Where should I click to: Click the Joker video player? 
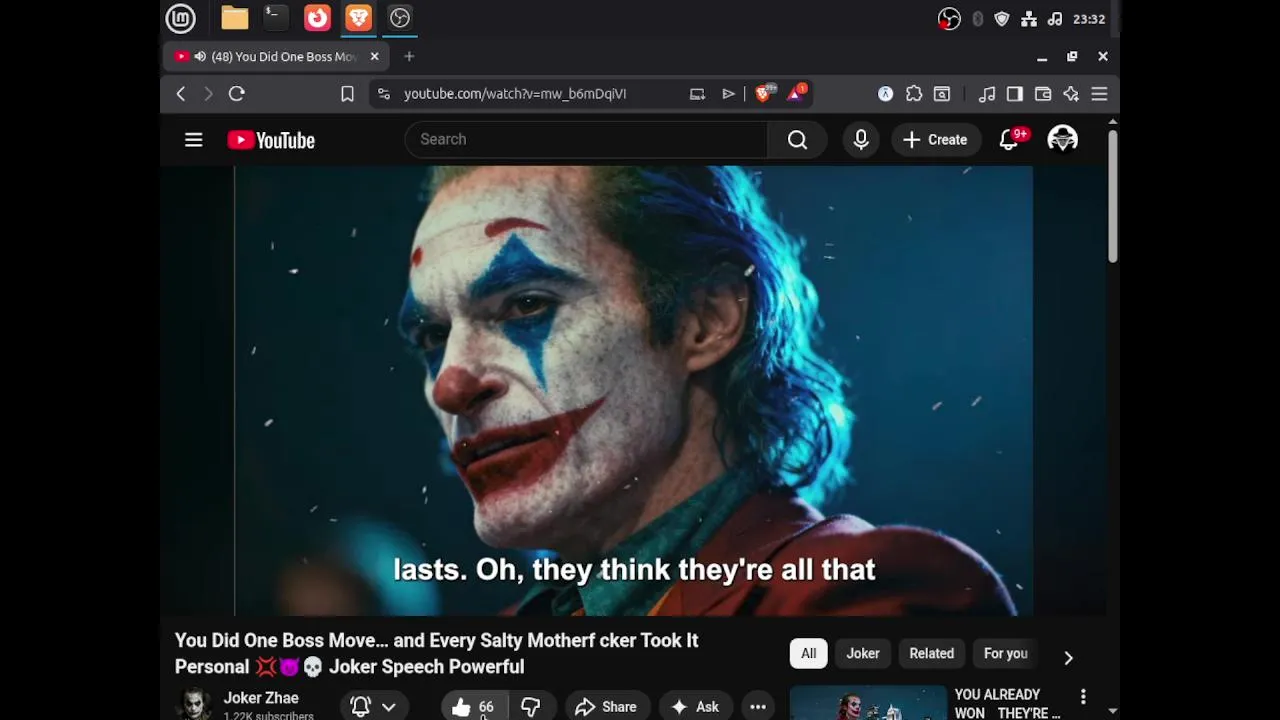pyautogui.click(x=633, y=390)
